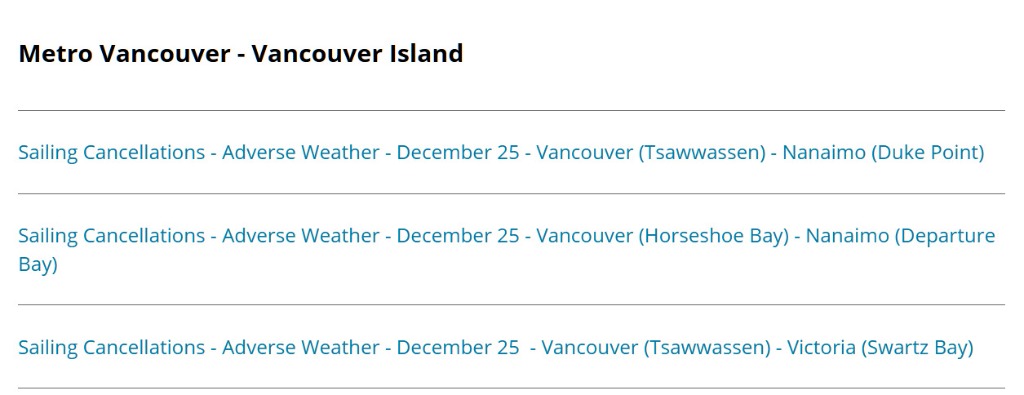Click 'Nanaimo (Duke Point)' text in first link
The width and height of the screenshot is (1024, 395).
coord(883,153)
